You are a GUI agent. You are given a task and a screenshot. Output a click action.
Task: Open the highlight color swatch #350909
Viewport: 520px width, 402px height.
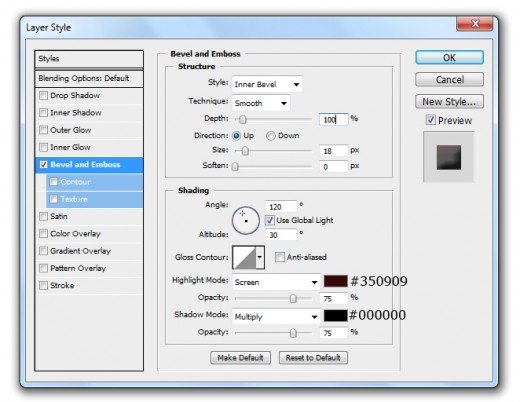click(336, 281)
